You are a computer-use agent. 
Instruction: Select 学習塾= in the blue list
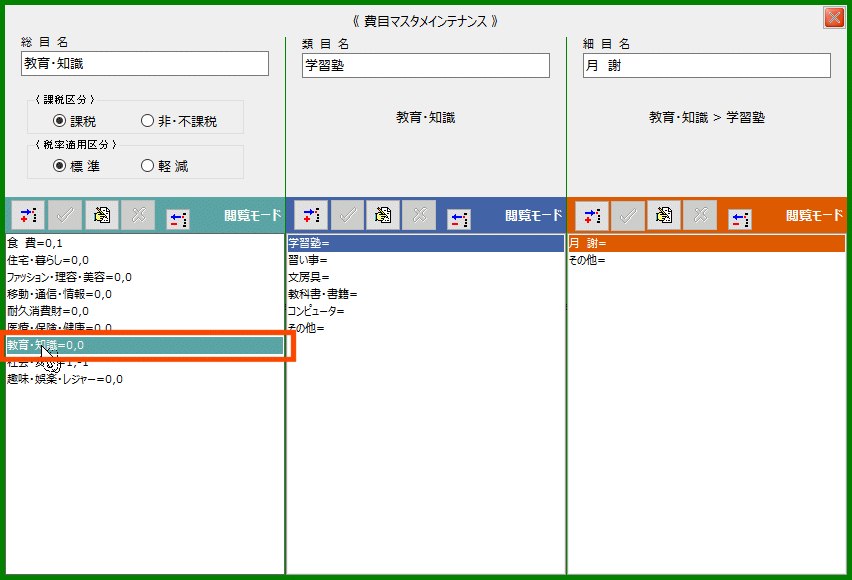[x=426, y=243]
